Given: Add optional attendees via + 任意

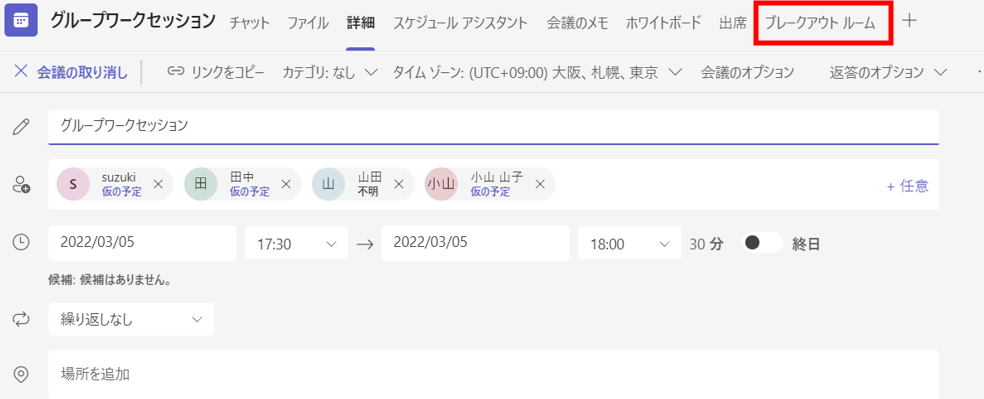Looking at the screenshot, I should click(907, 186).
